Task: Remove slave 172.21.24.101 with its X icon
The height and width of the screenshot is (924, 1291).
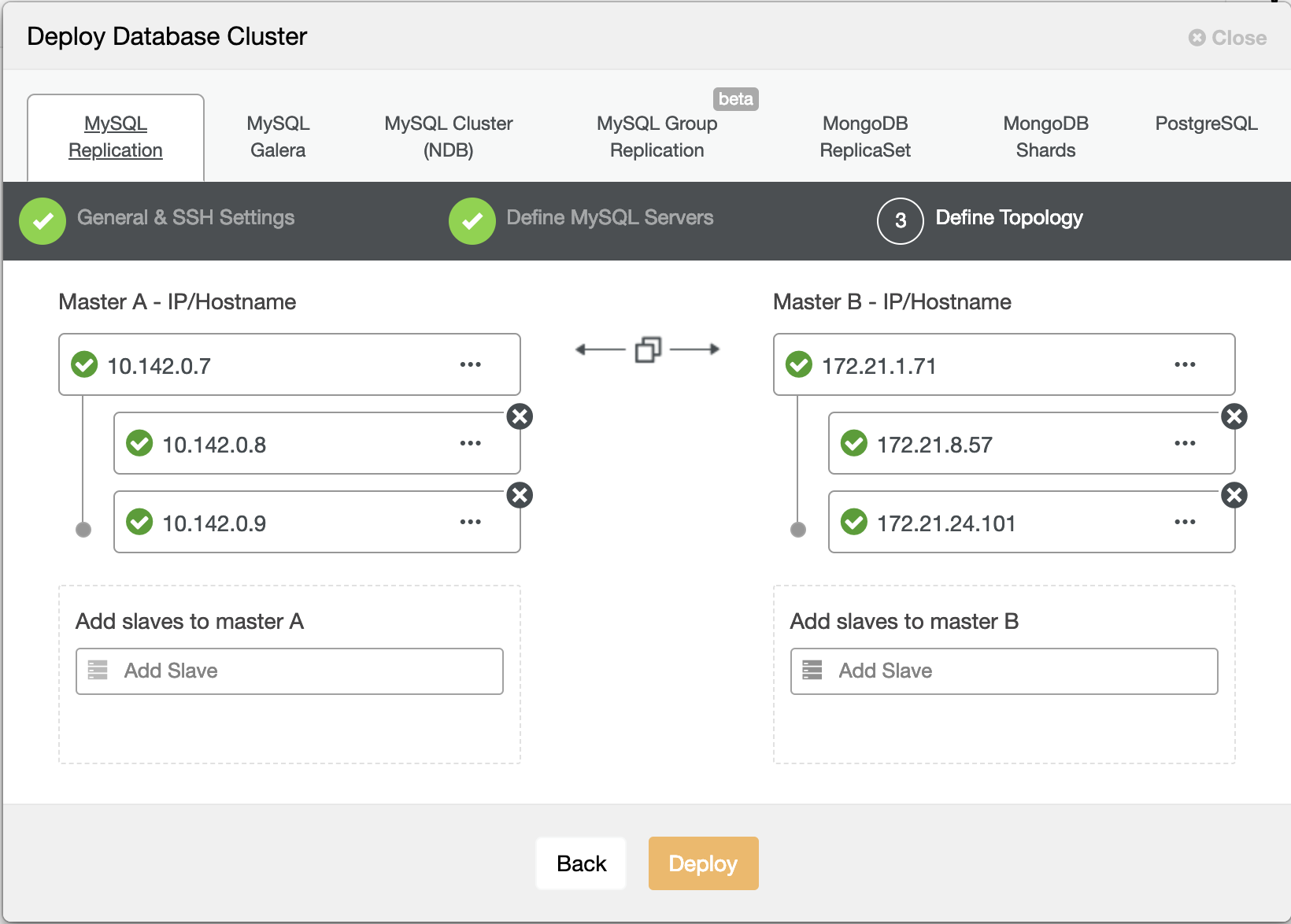Action: click(1234, 495)
